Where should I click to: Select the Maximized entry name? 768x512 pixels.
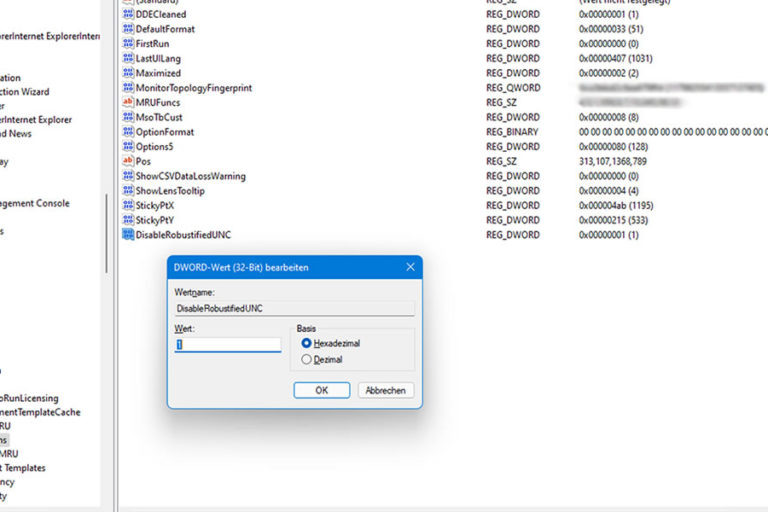pyautogui.click(x=158, y=73)
